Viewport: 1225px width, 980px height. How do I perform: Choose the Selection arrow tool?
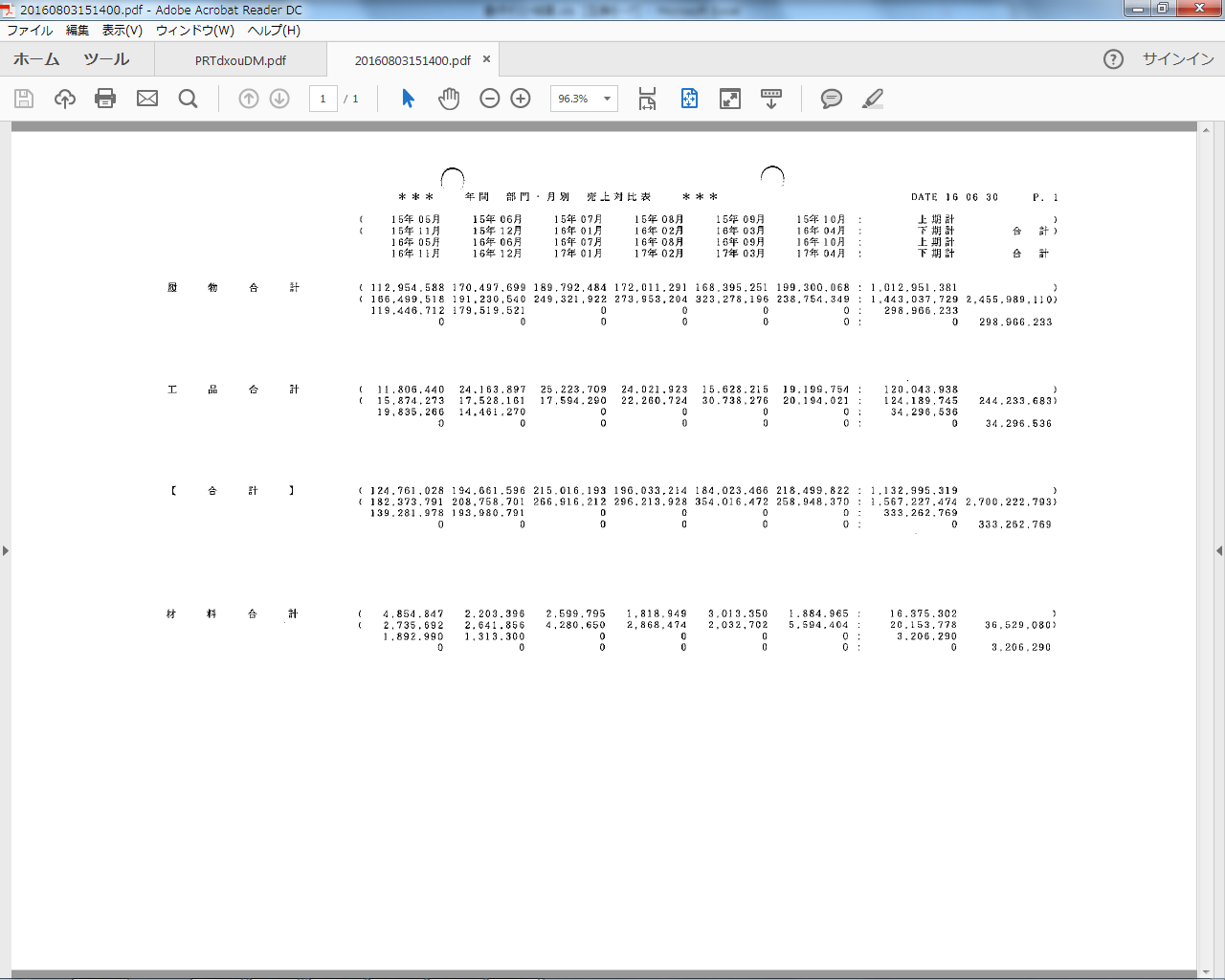[409, 99]
